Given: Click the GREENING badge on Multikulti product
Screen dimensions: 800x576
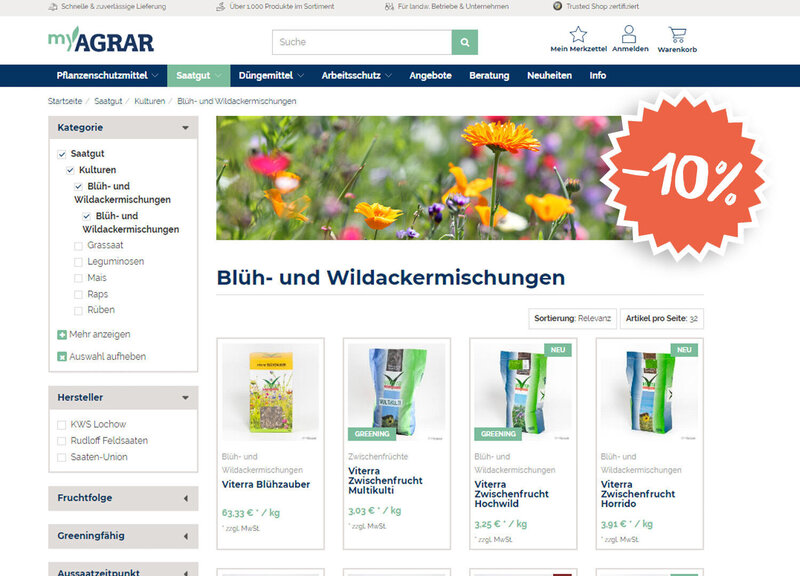Looking at the screenshot, I should click(372, 434).
